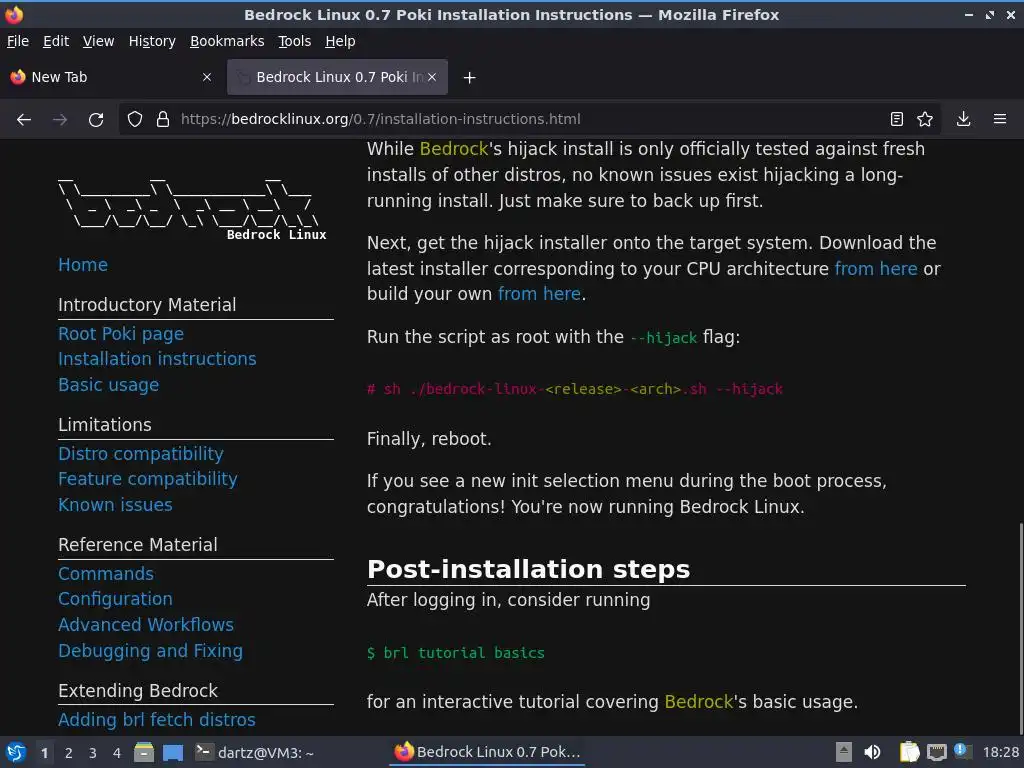Open the tracking protection shield
This screenshot has height=768, width=1024.
pos(135,120)
